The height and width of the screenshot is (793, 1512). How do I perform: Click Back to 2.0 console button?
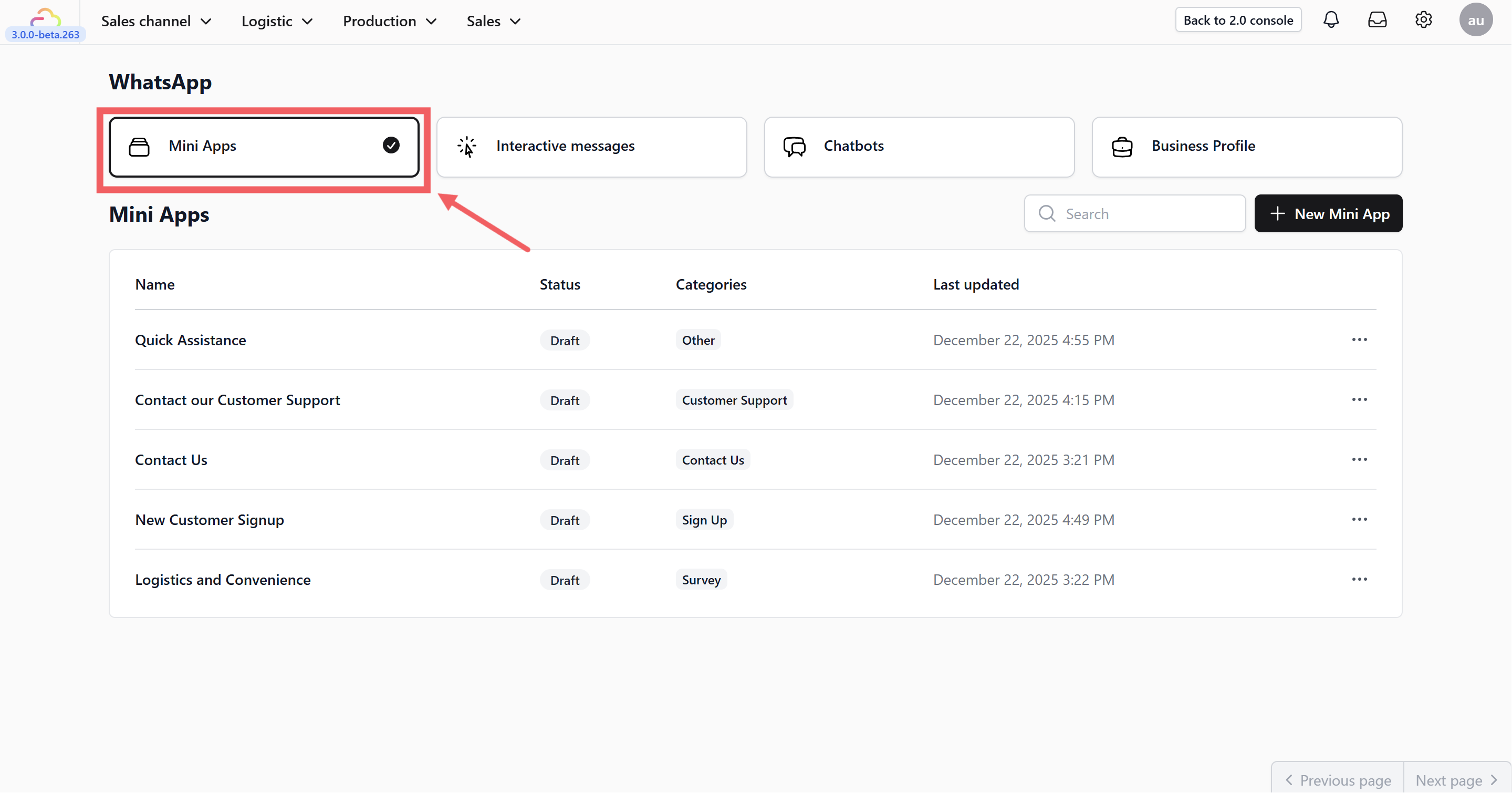pos(1238,20)
